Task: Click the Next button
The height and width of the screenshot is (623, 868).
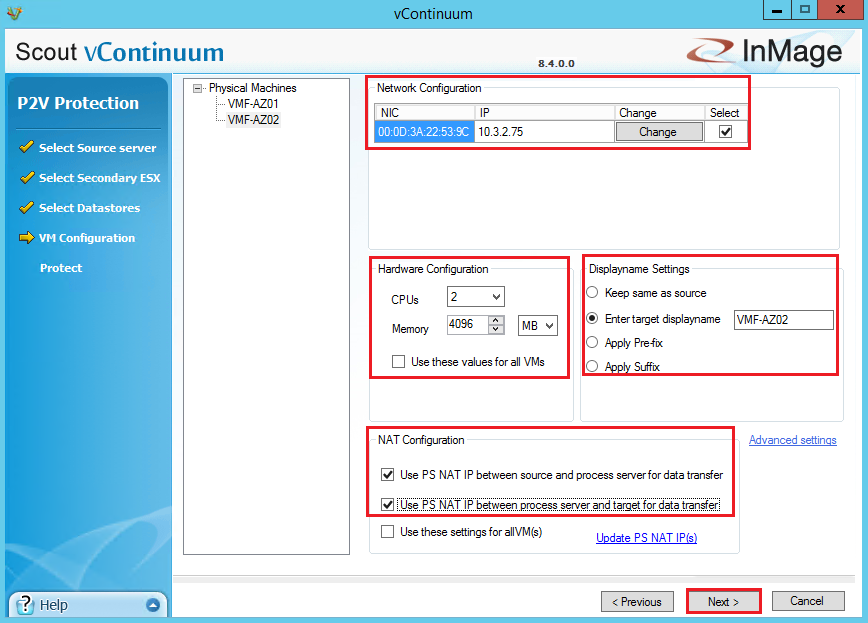Action: (723, 602)
